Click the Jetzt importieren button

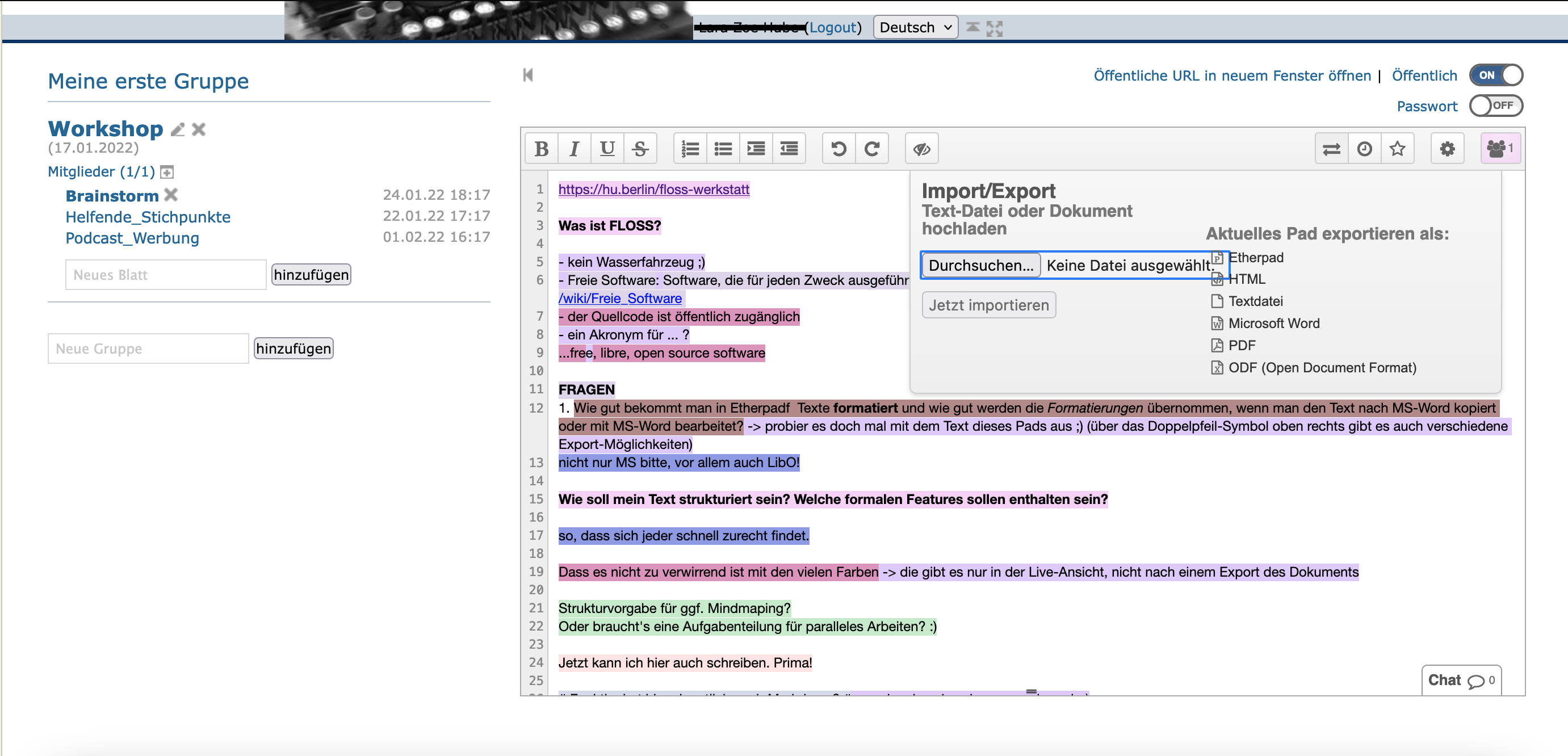point(988,305)
